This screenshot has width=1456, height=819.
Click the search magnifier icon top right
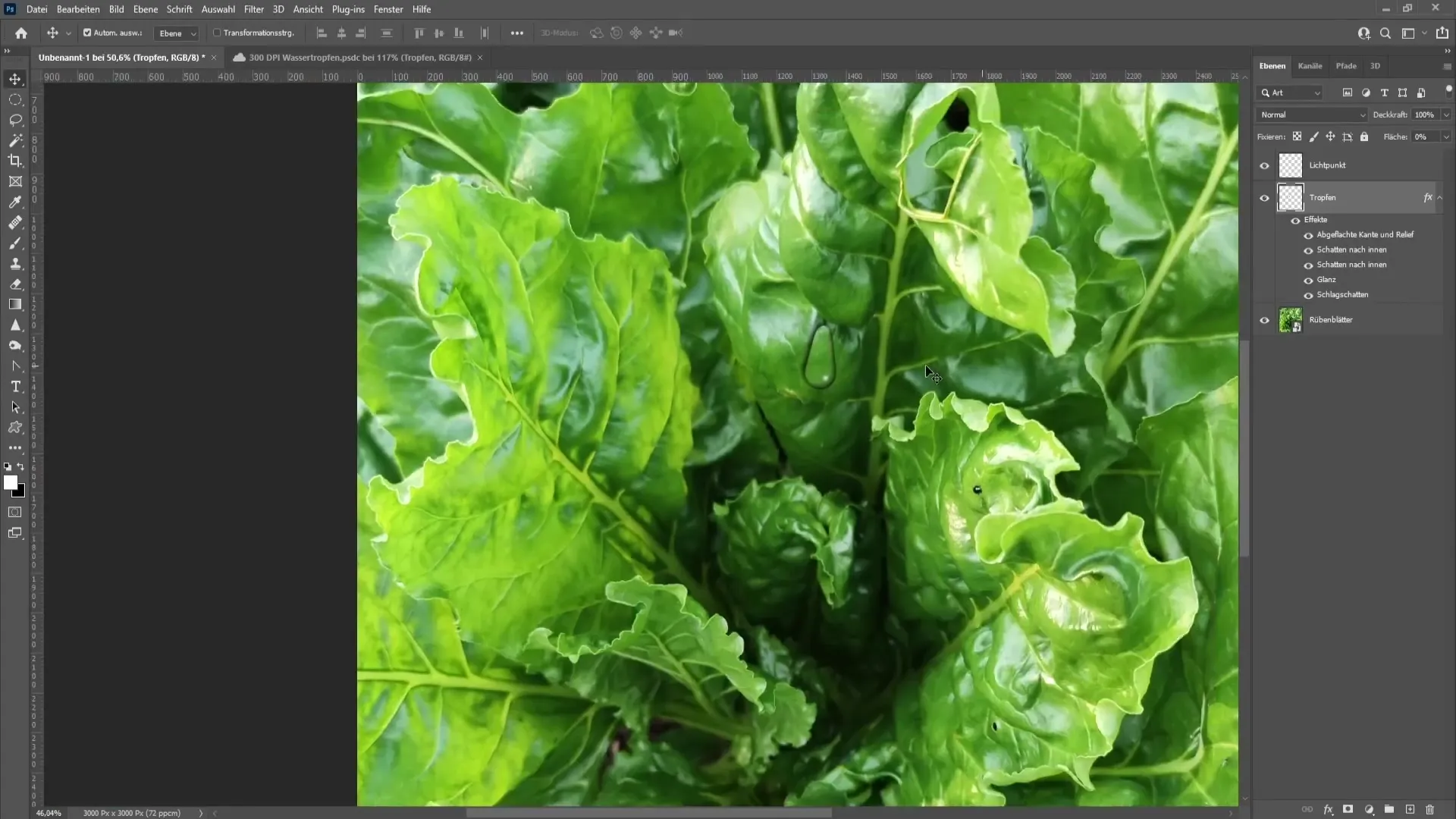coord(1385,33)
